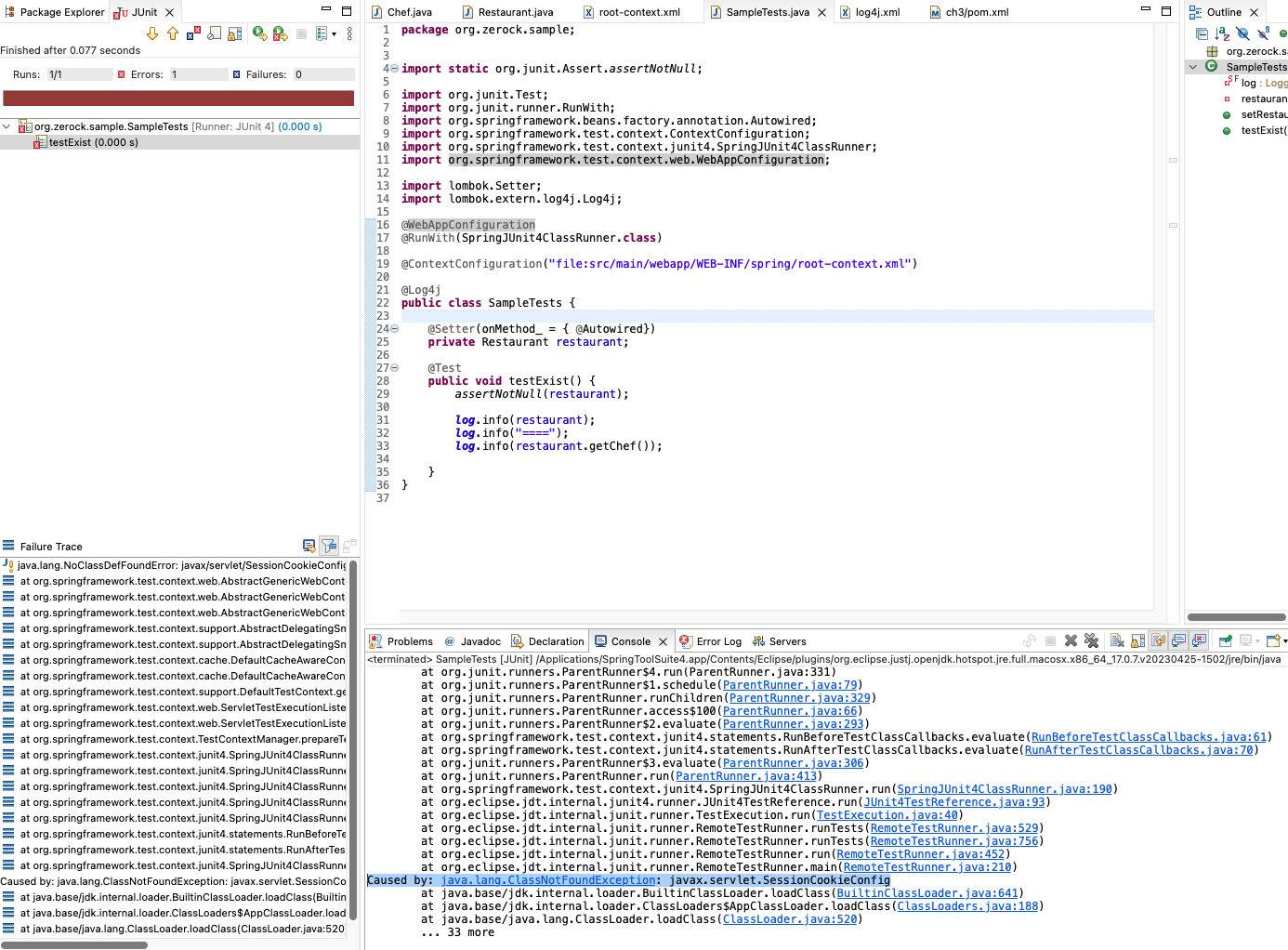Open Restaurant.java editor tab
This screenshot has height=950, width=1288.
coord(507,12)
